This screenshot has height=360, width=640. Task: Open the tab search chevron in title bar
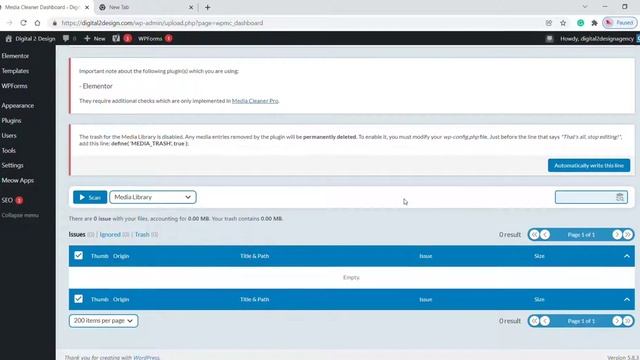point(584,7)
